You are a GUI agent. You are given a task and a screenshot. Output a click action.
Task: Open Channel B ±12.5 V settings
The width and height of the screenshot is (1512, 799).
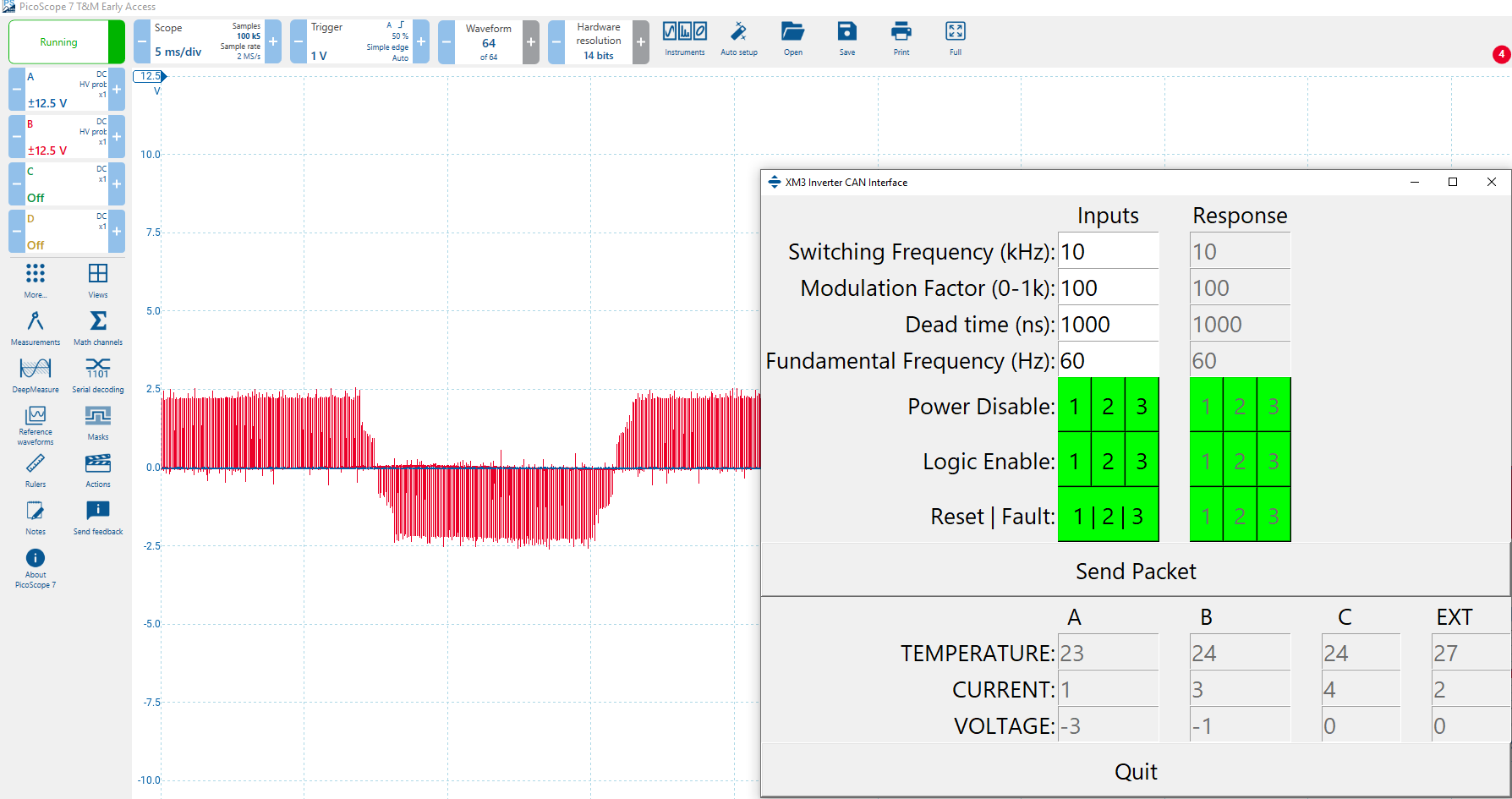67,136
